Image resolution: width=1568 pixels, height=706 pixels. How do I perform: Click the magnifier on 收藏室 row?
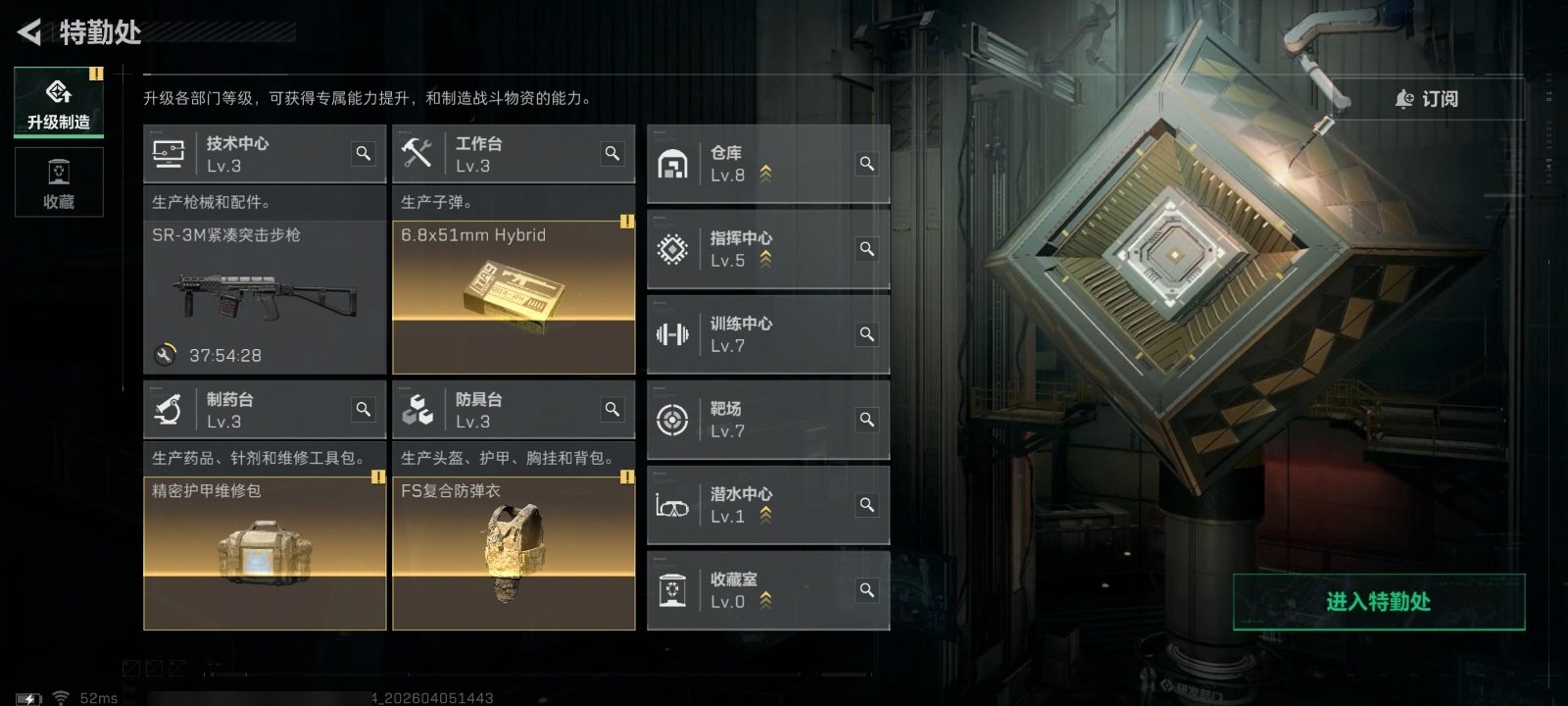[867, 589]
